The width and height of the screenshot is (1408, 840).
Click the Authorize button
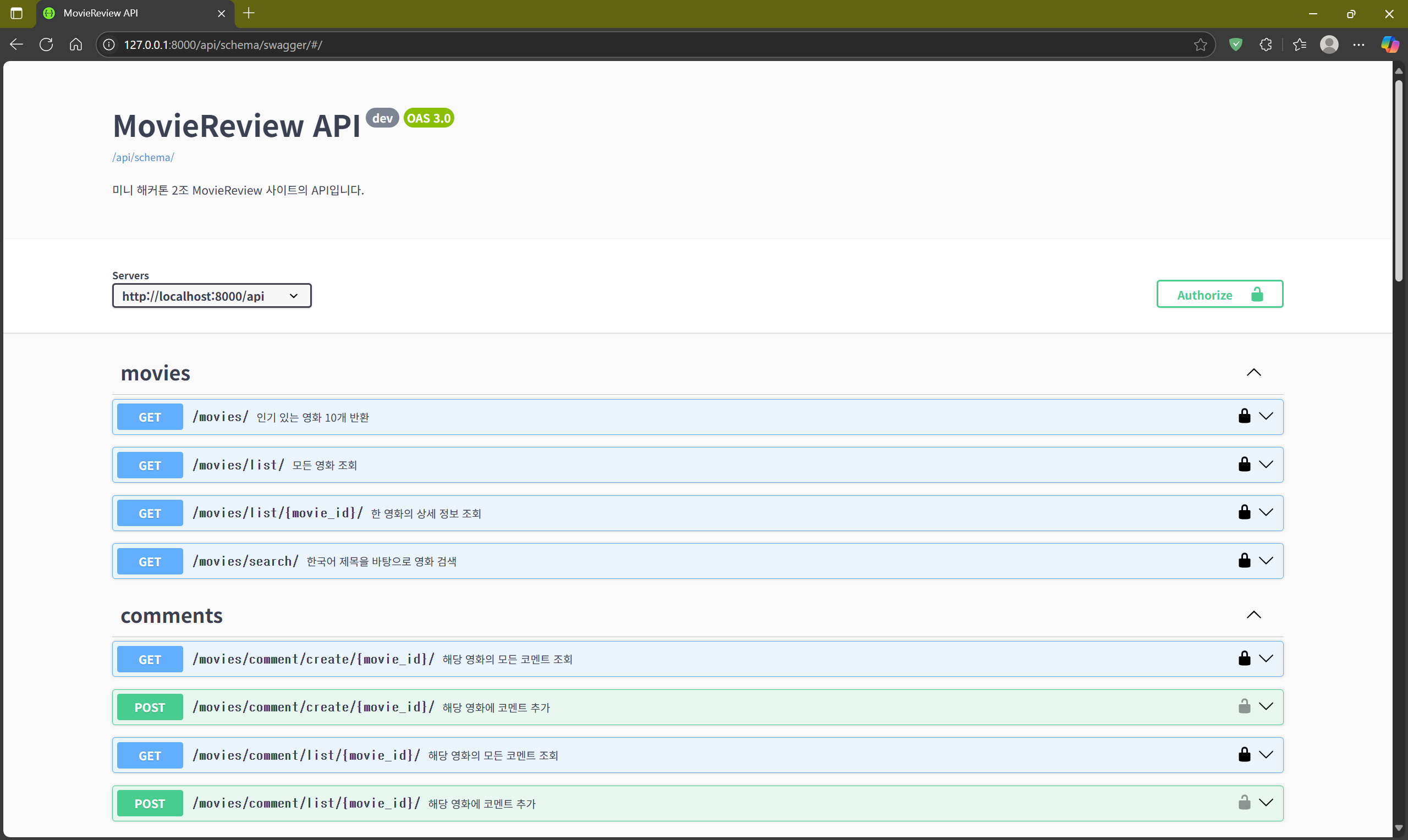1219,294
